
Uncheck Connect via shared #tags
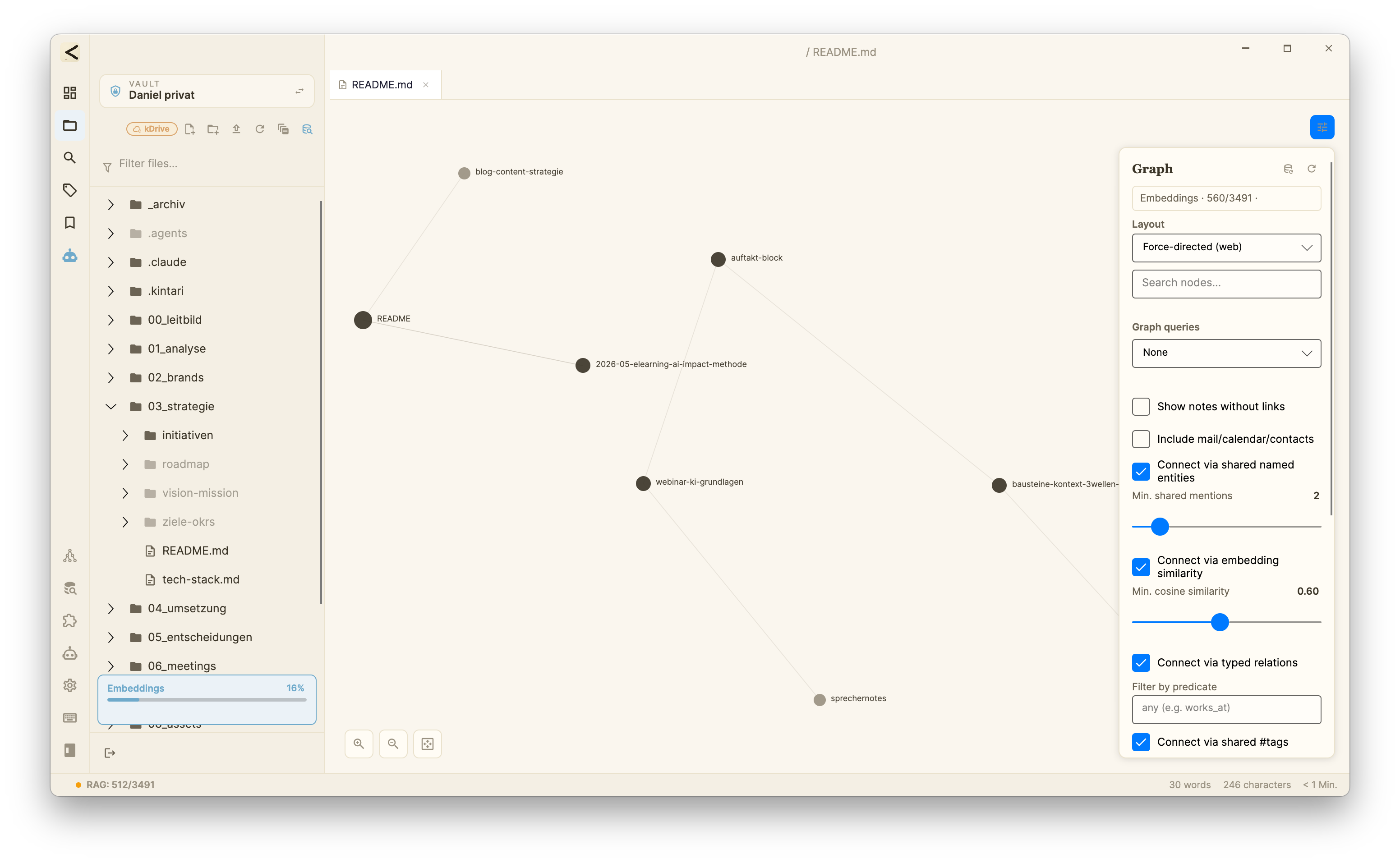[1141, 742]
